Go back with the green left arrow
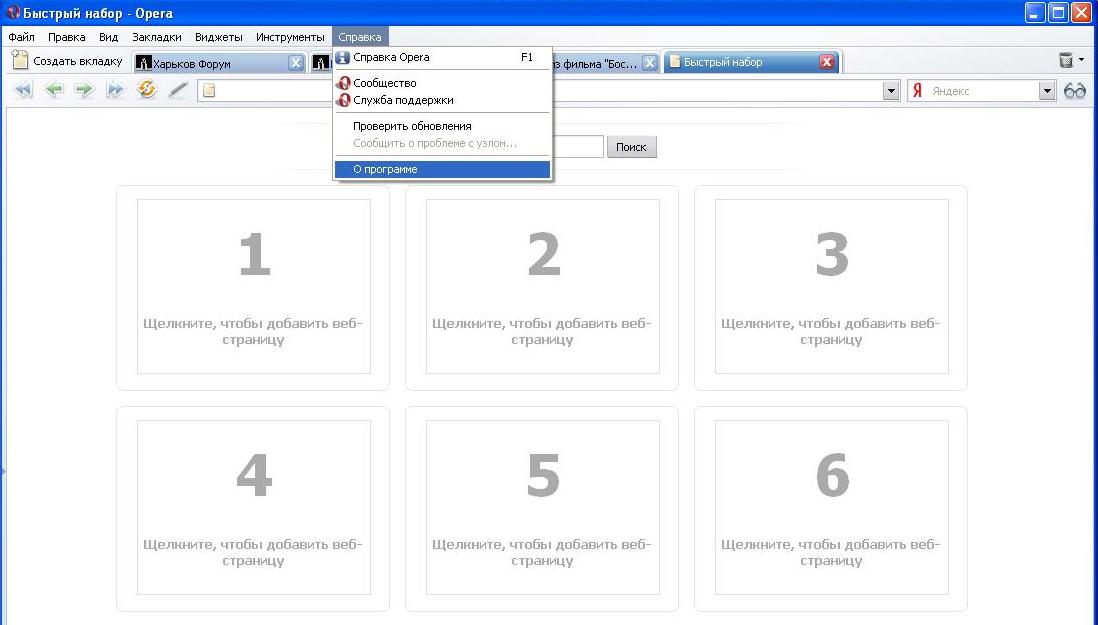The image size is (1098, 625). (53, 90)
